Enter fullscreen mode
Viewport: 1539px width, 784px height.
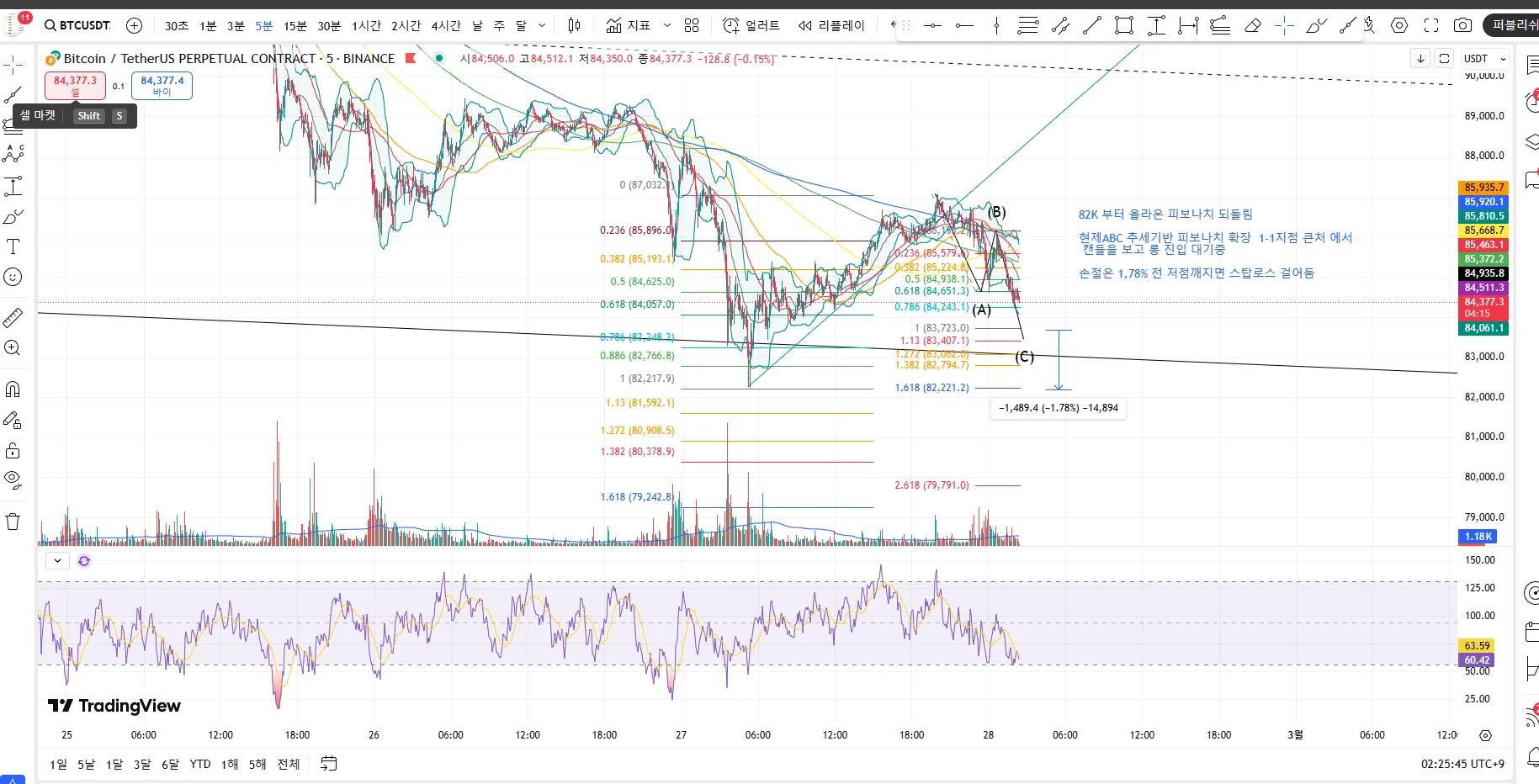point(1431,25)
